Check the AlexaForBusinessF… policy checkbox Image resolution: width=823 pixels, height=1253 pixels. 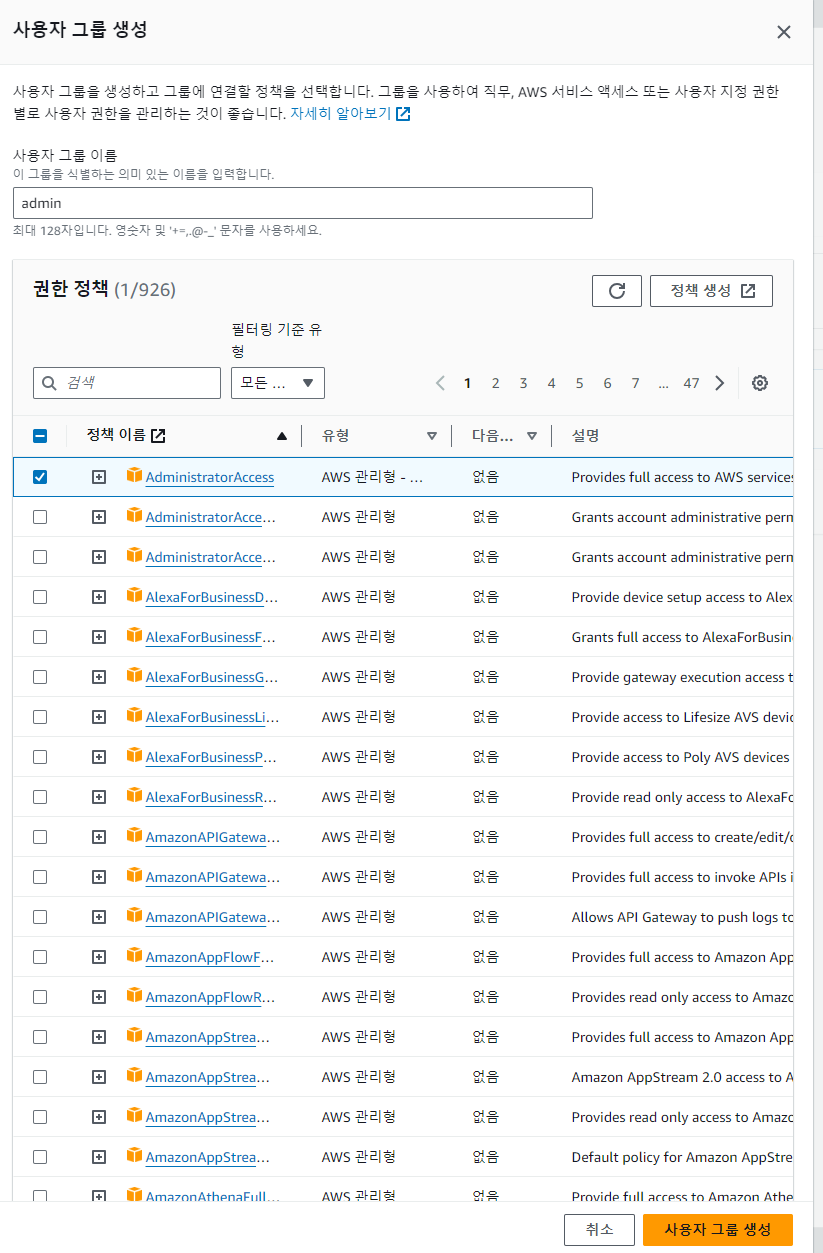40,637
